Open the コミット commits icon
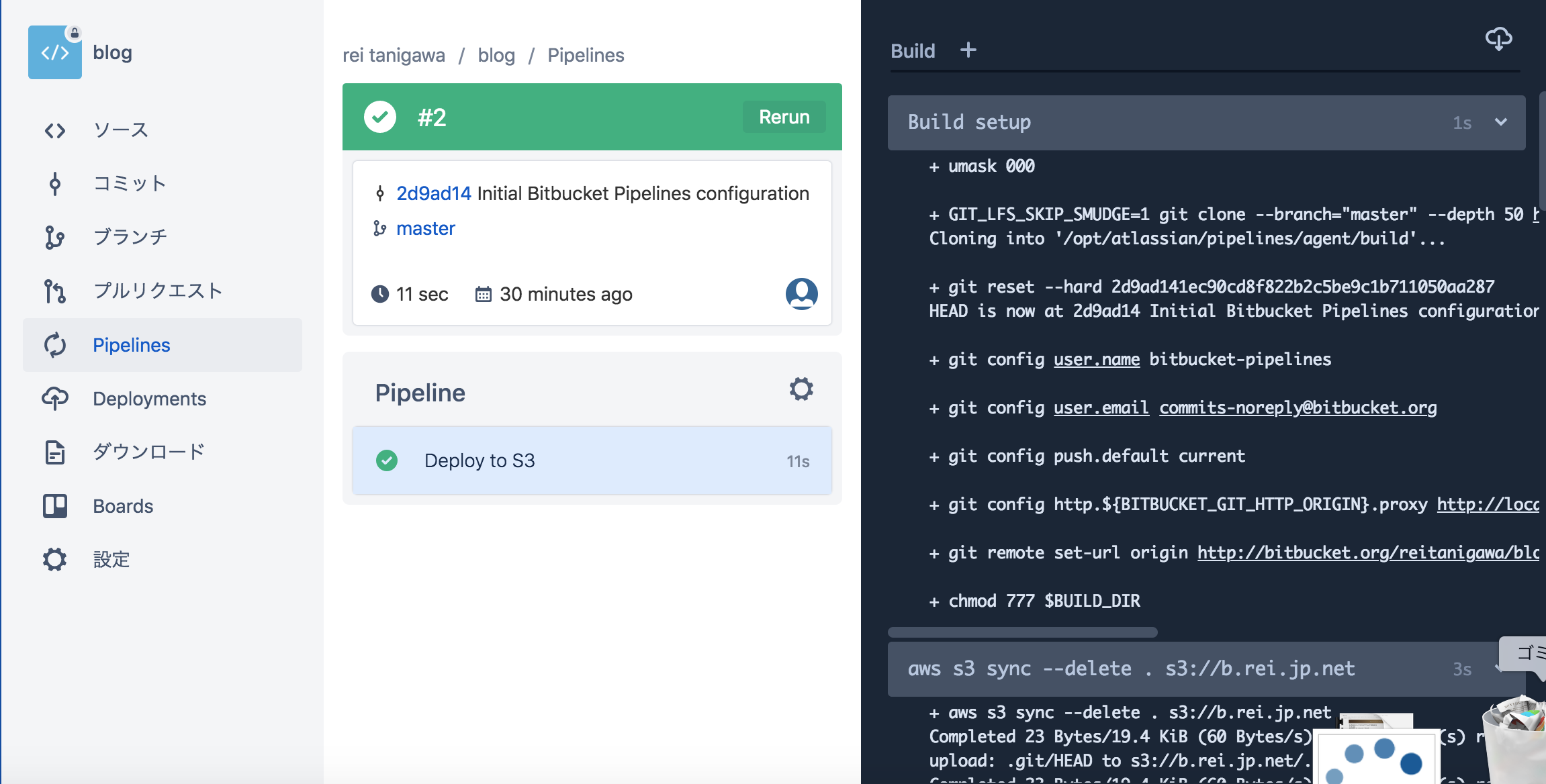 pos(55,184)
